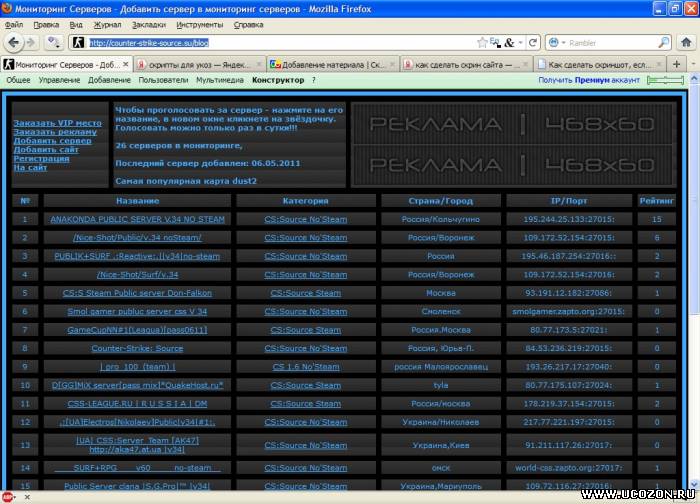Open CS:S Steam Public server Don-Falkon
The width and height of the screenshot is (700, 504).
(x=138, y=293)
